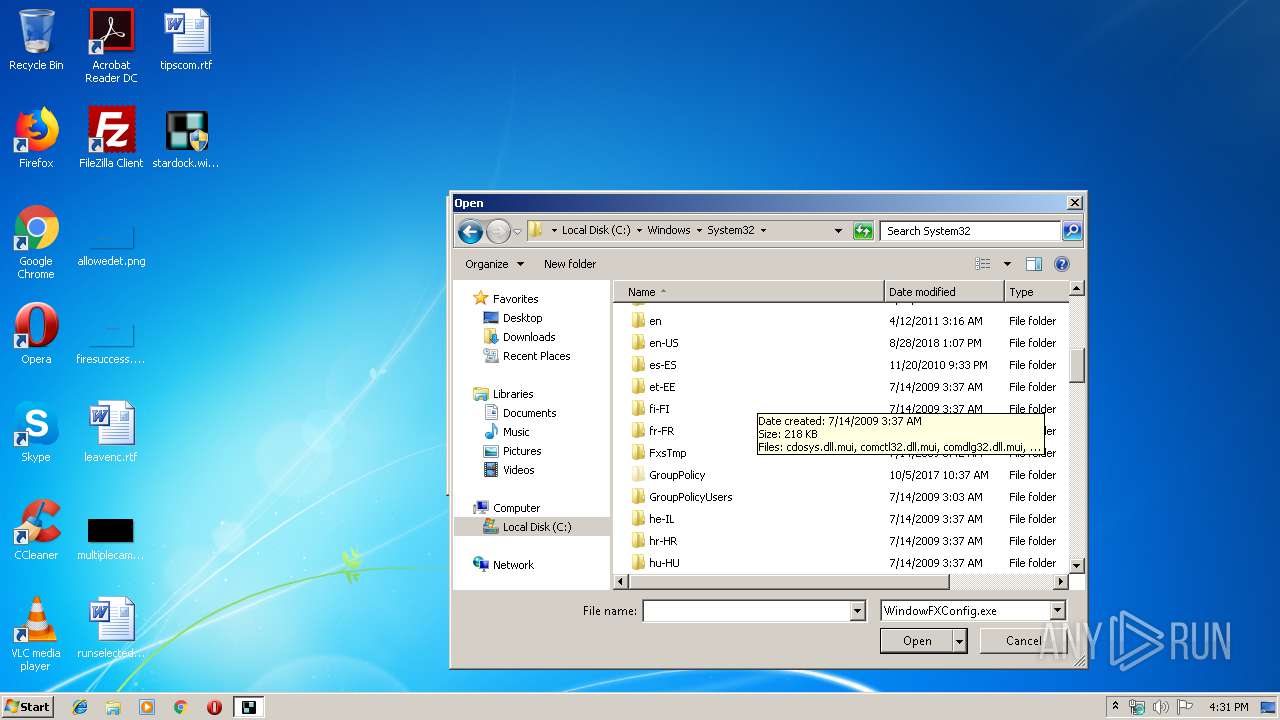Image resolution: width=1280 pixels, height=720 pixels.
Task: Expand subfolders arrow after System32
Action: [x=763, y=231]
